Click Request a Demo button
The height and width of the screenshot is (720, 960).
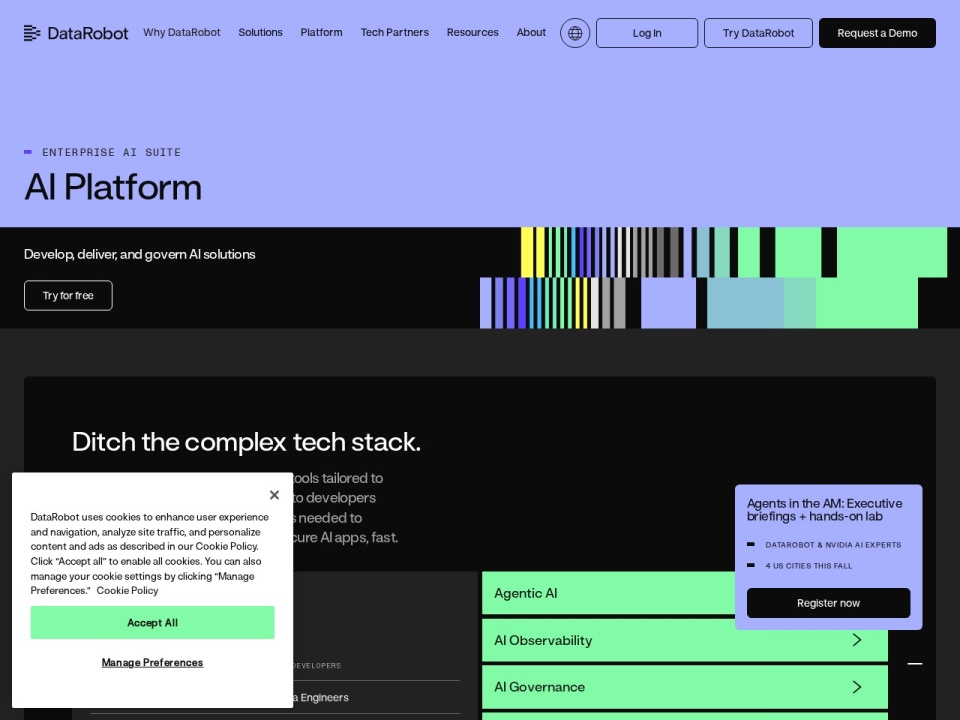click(x=877, y=33)
